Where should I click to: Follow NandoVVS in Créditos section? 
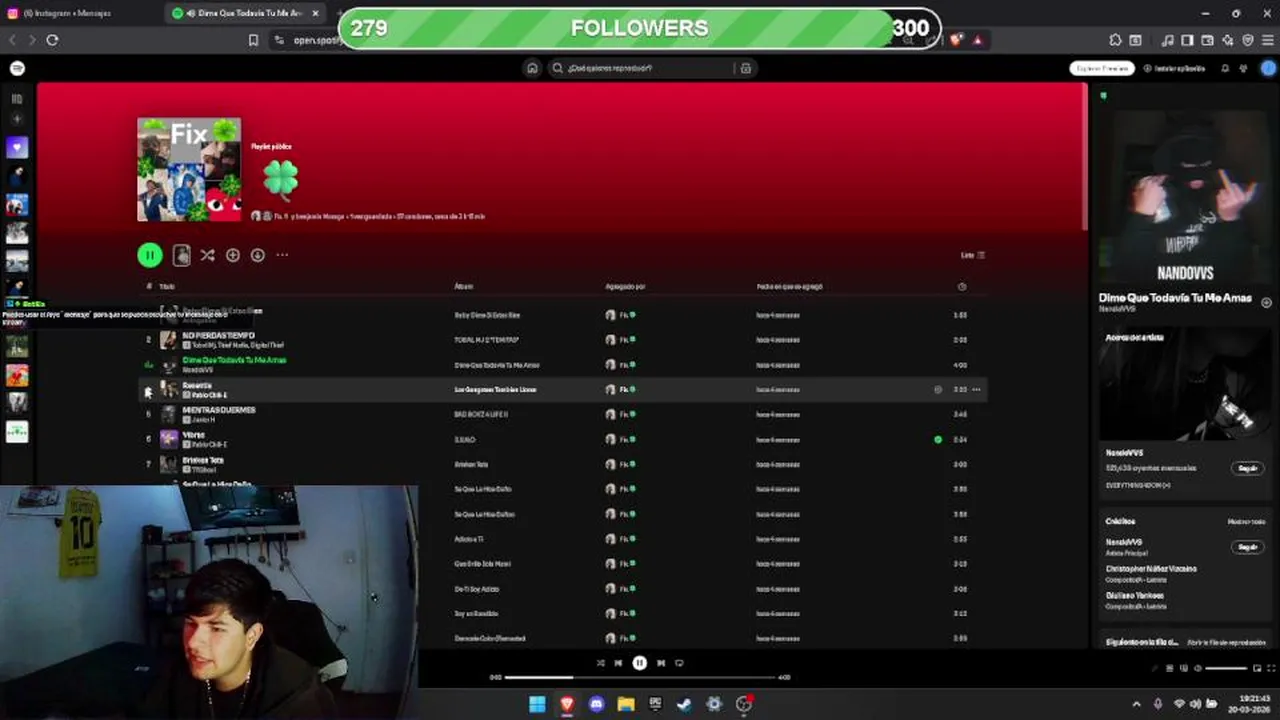click(x=1248, y=547)
